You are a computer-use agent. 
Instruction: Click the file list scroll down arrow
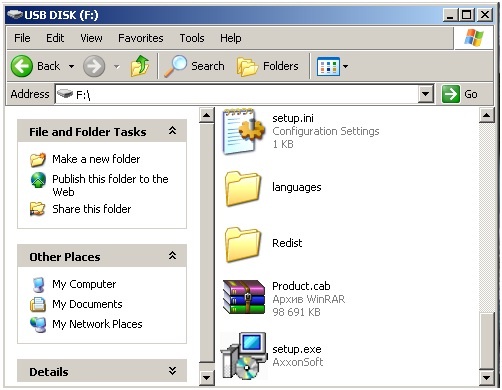(x=486, y=378)
